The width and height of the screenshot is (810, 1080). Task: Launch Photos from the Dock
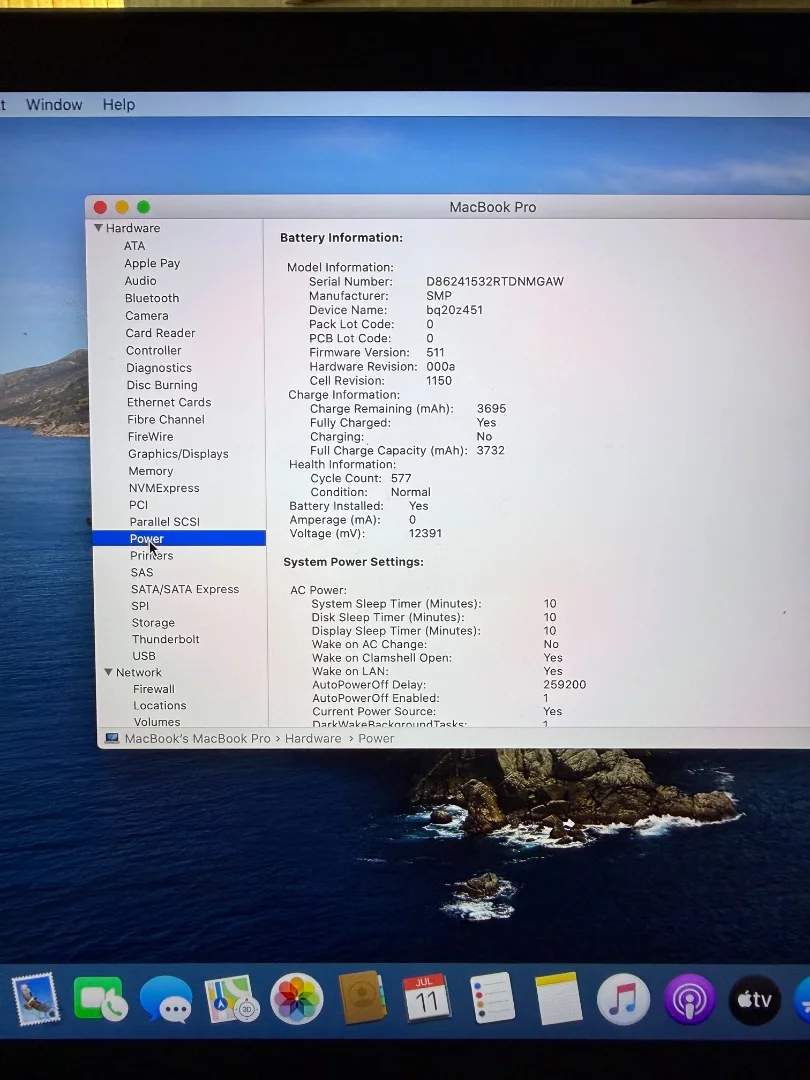pos(297,999)
